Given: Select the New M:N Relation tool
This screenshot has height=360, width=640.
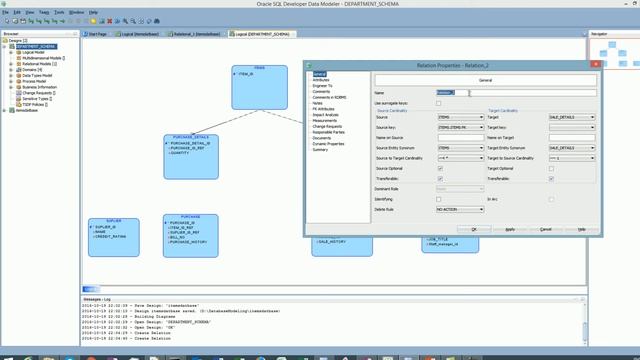Looking at the screenshot, I should pos(31,21).
